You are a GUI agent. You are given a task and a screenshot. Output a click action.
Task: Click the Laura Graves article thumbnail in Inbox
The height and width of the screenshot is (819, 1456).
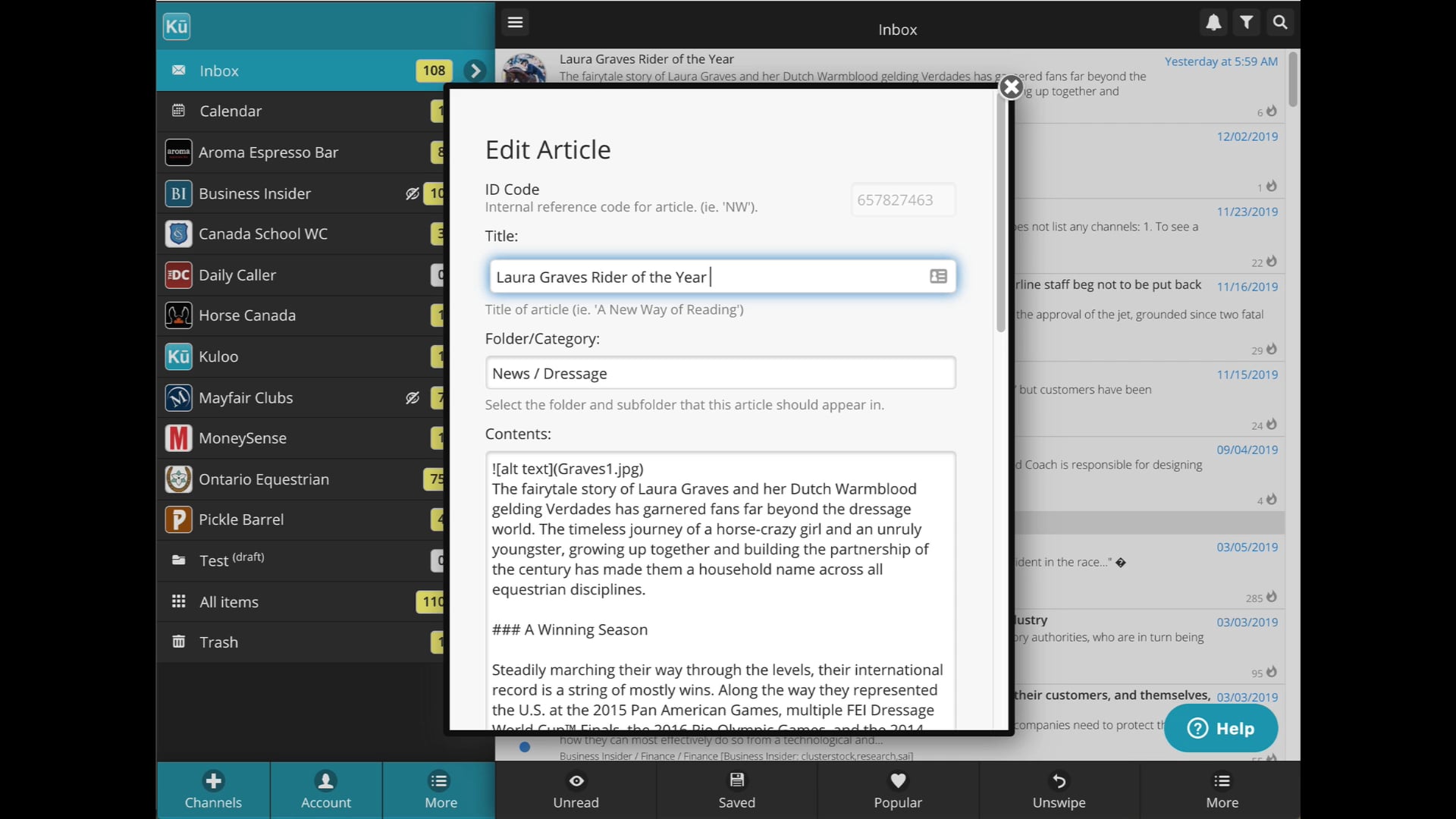(525, 68)
